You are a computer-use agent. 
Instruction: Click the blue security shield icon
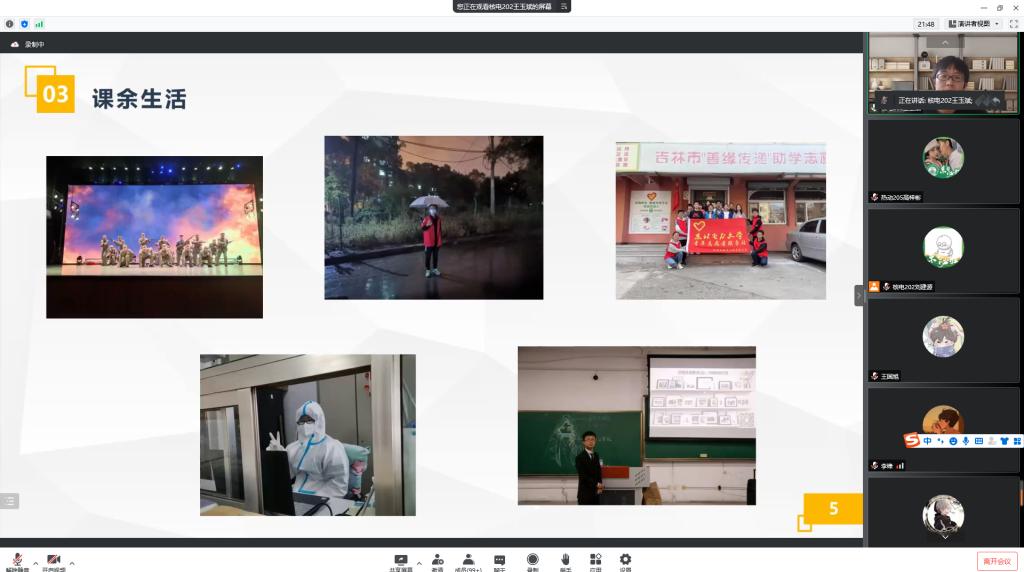24,24
